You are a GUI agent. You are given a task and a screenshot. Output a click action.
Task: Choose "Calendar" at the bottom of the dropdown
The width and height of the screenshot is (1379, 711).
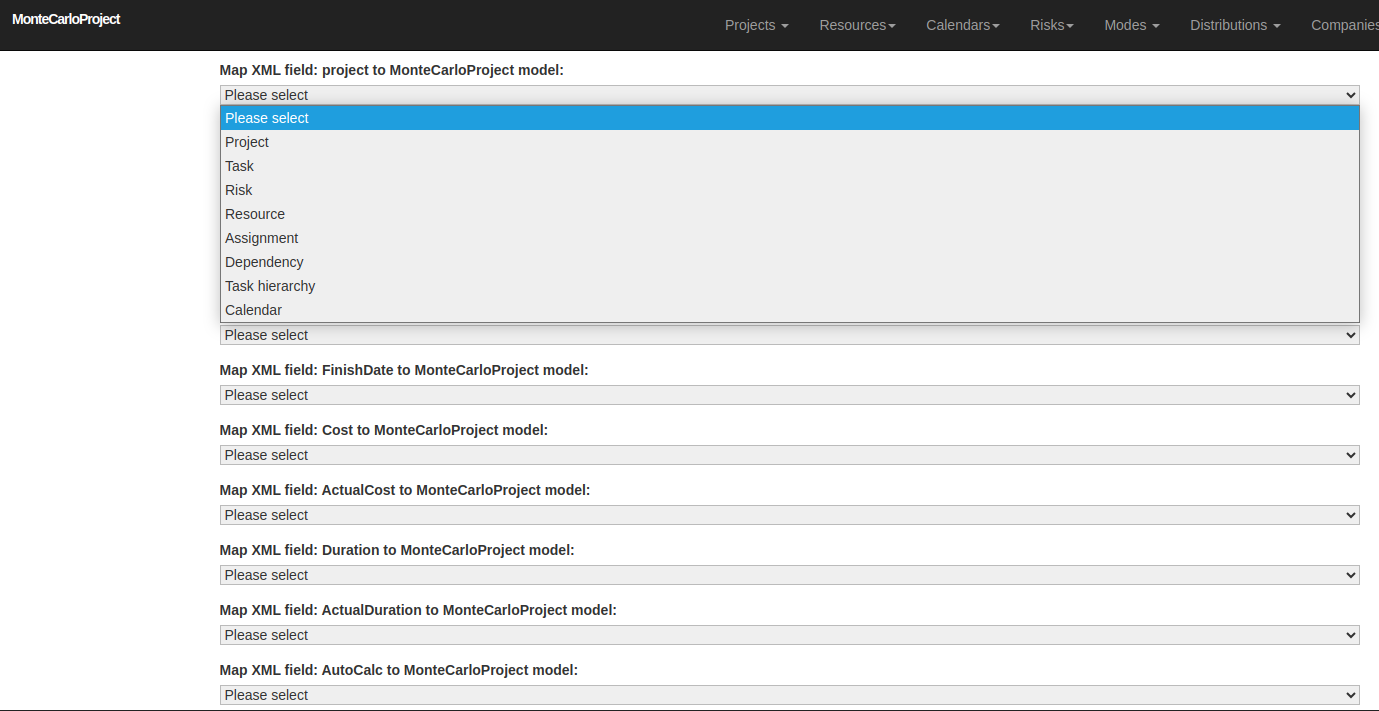[253, 309]
